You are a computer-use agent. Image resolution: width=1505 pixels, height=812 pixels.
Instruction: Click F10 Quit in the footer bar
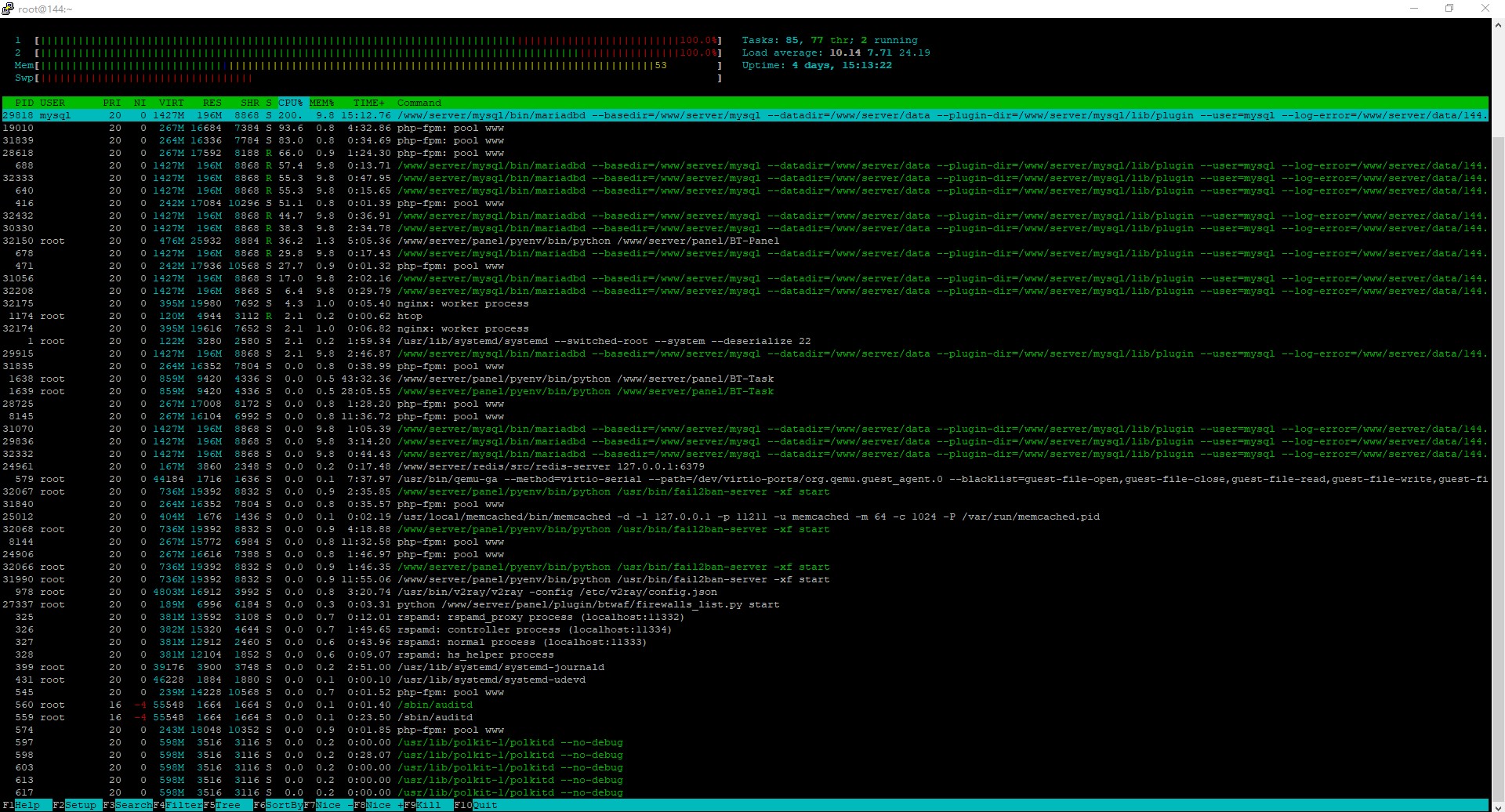point(476,805)
